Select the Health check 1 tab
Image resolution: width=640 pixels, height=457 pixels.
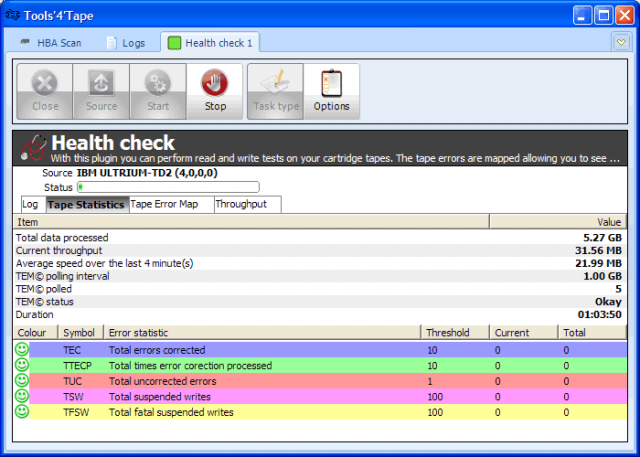coord(210,43)
